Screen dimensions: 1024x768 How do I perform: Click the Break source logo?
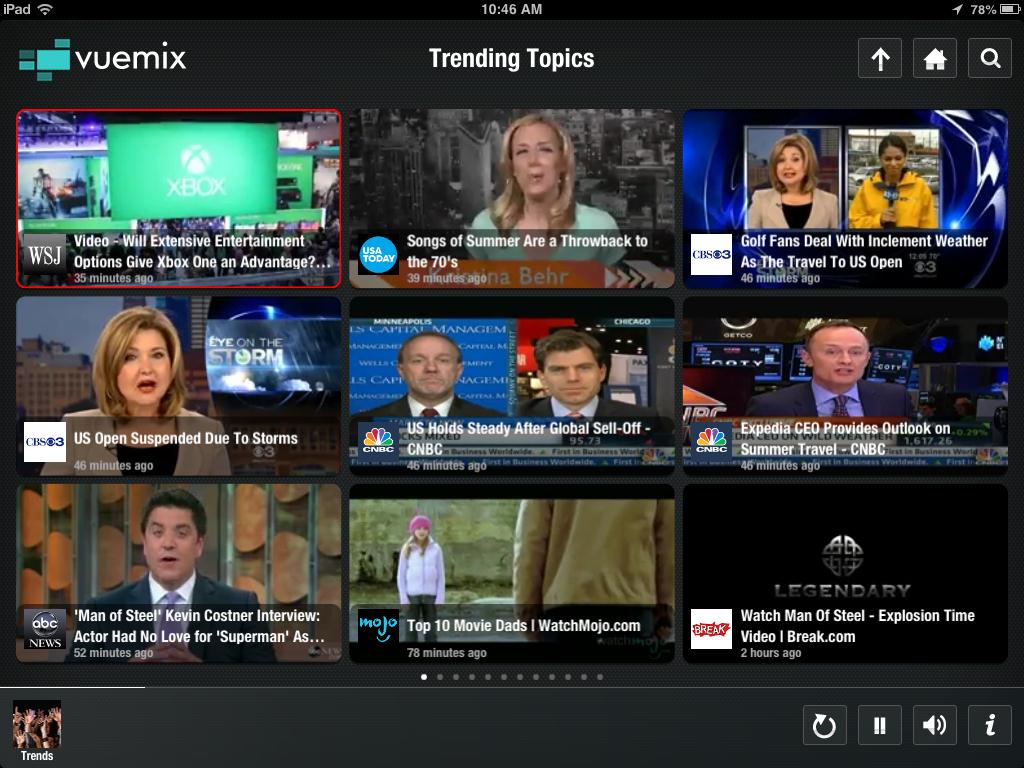pos(711,629)
